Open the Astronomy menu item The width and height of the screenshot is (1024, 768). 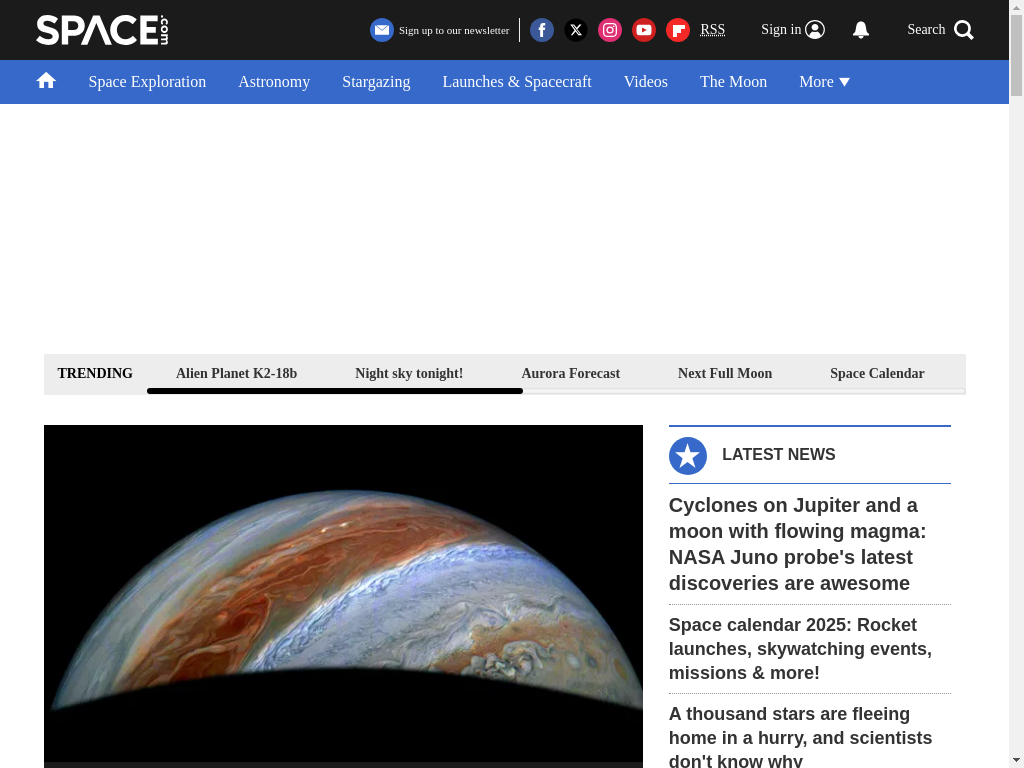(x=274, y=82)
